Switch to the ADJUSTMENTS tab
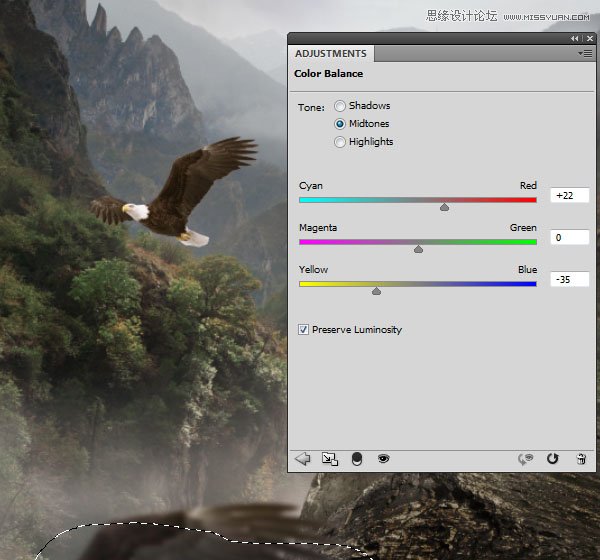This screenshot has width=600, height=560. coord(331,54)
